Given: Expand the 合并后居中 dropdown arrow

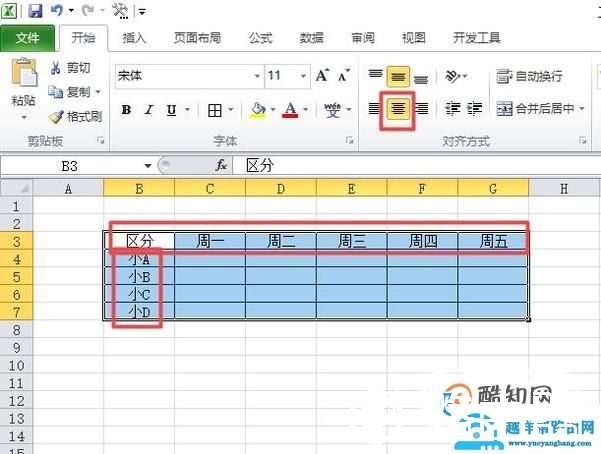Looking at the screenshot, I should click(582, 109).
